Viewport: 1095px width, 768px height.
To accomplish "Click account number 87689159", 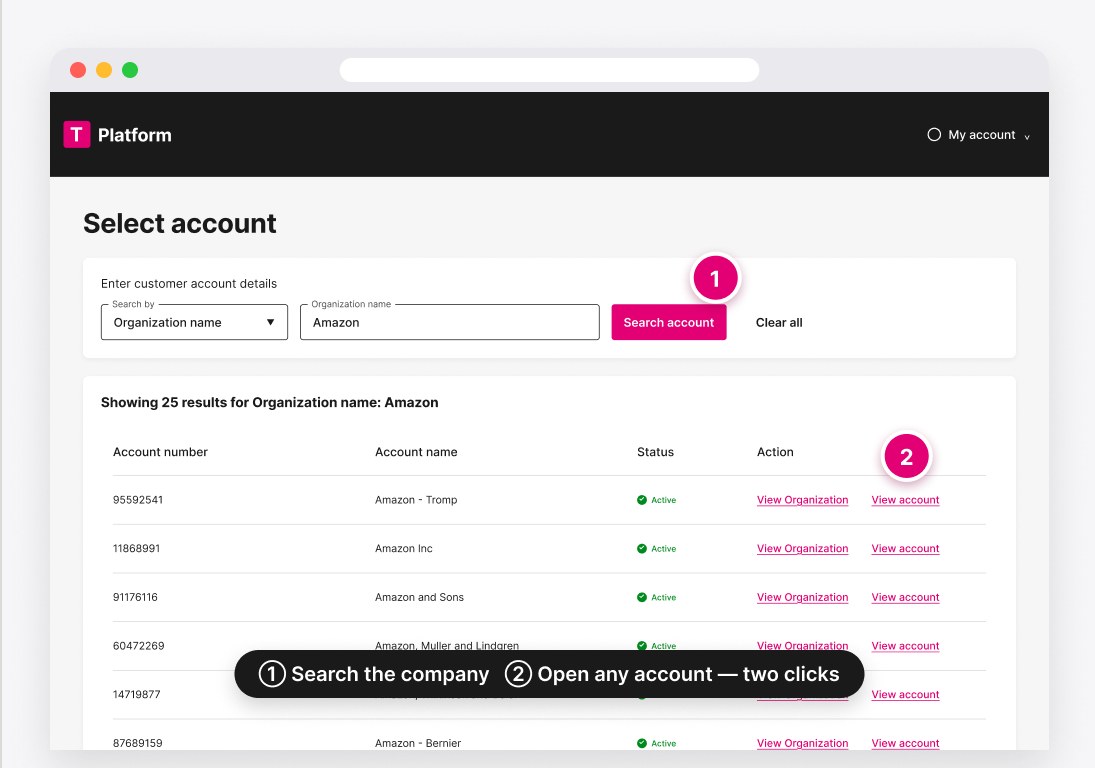I will point(138,744).
